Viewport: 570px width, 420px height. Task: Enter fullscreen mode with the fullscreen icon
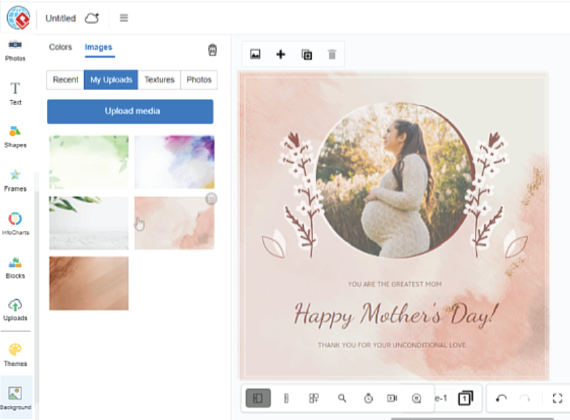pos(557,399)
